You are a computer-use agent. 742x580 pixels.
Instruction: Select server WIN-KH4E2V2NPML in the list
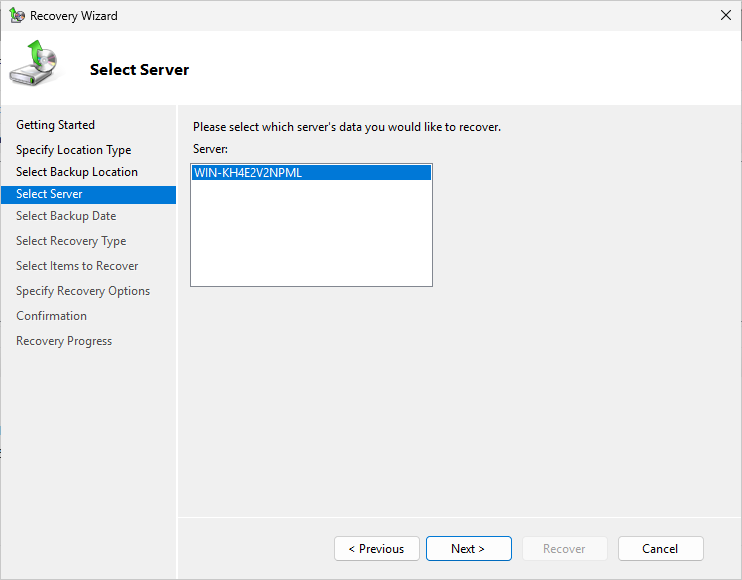(x=248, y=173)
